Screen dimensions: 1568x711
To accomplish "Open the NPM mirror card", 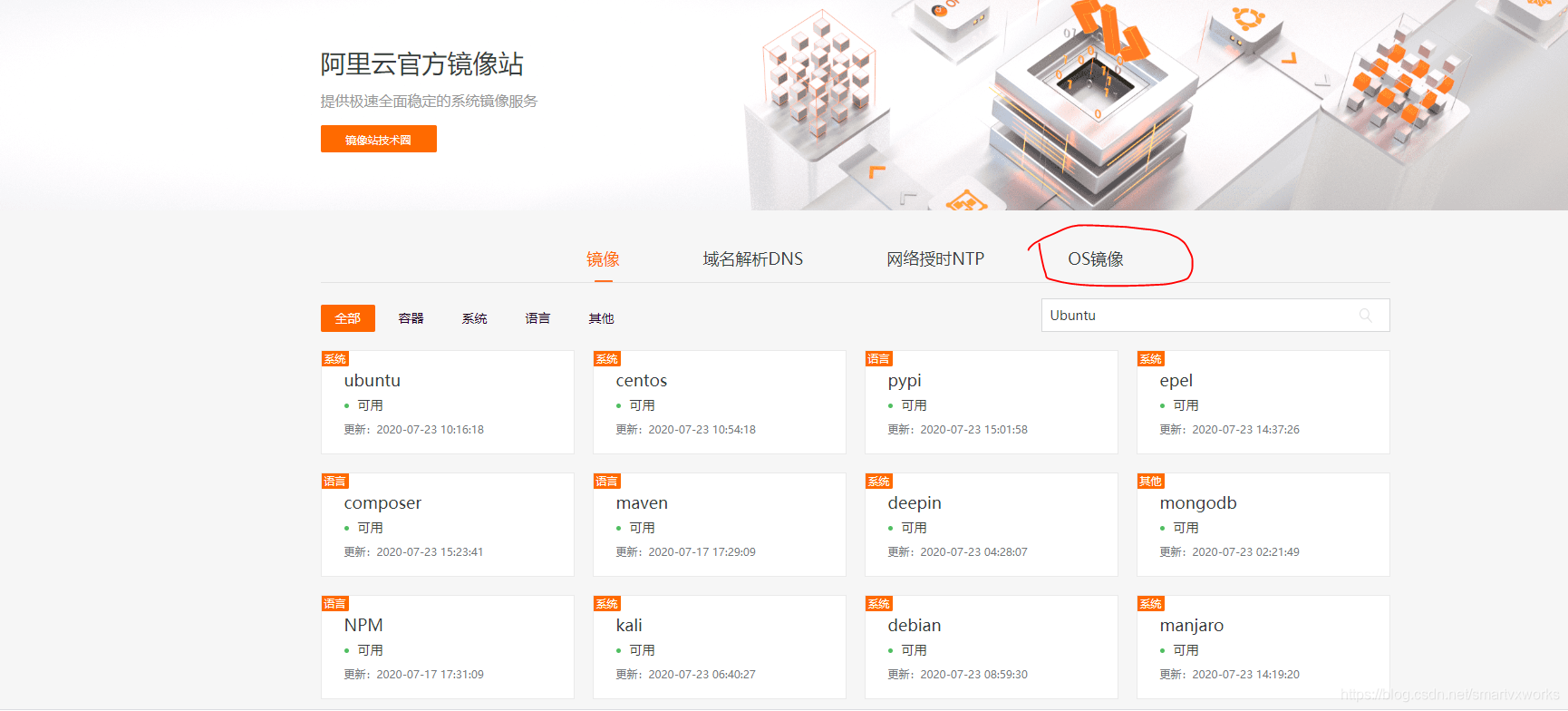I will click(x=448, y=647).
